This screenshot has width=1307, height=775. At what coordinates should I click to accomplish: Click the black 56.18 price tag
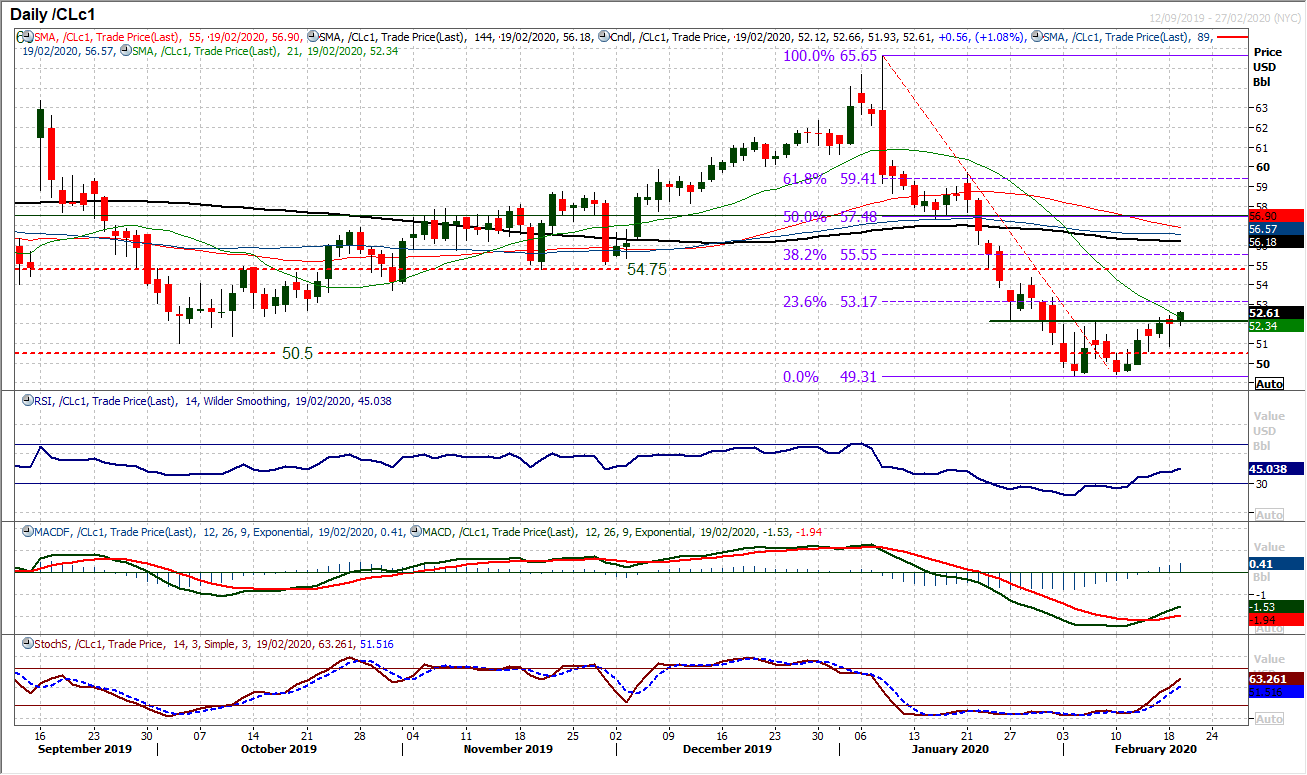[1276, 242]
